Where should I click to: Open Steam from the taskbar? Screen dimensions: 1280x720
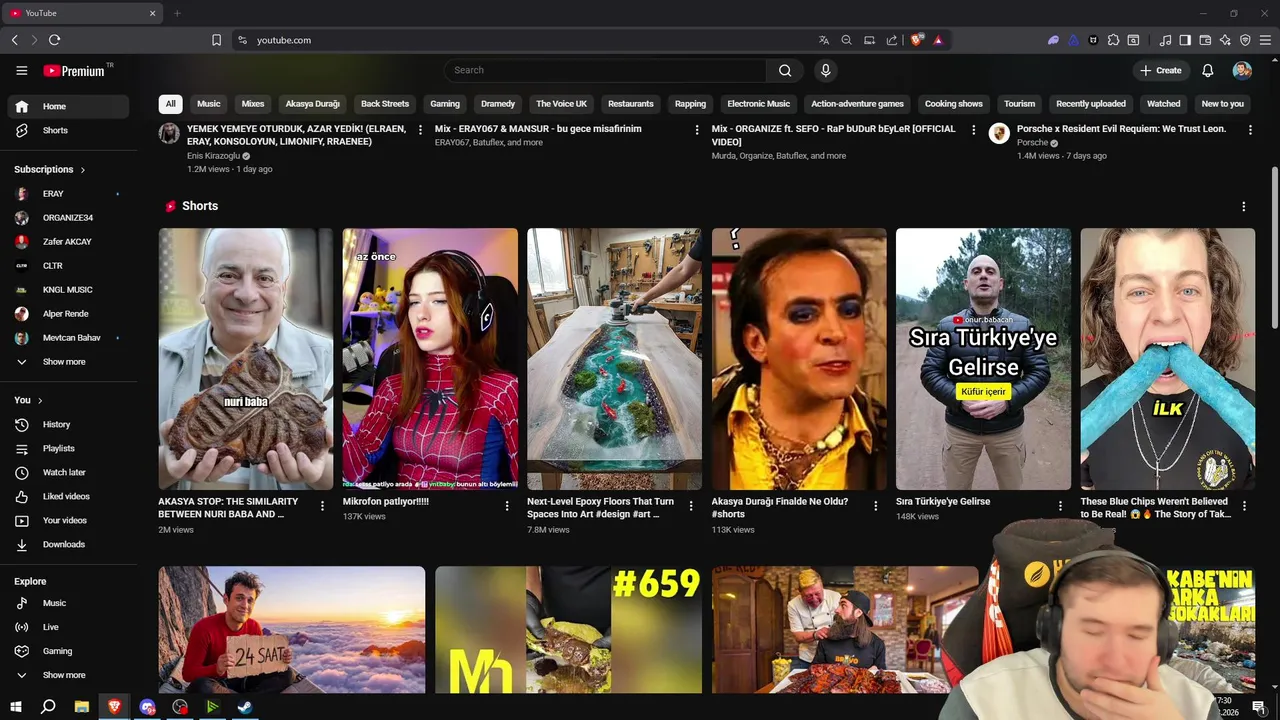[x=245, y=707]
